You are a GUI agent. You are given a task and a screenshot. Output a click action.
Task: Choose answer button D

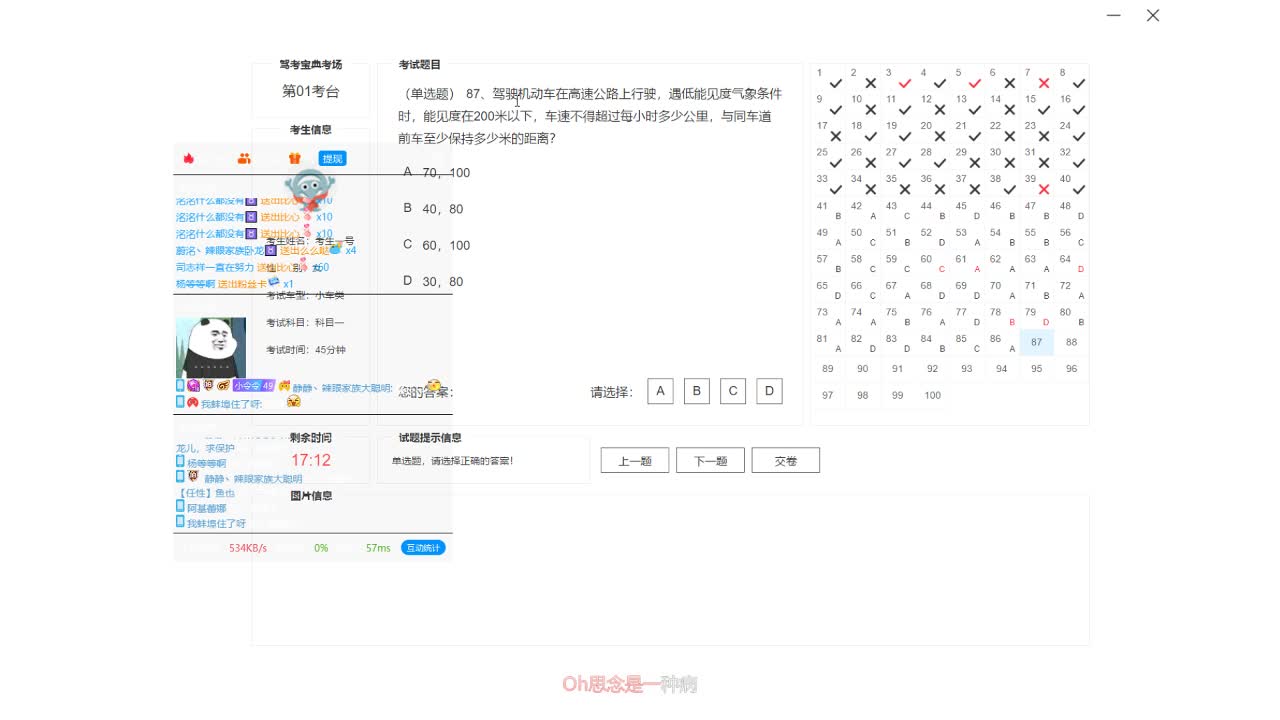pyautogui.click(x=769, y=391)
